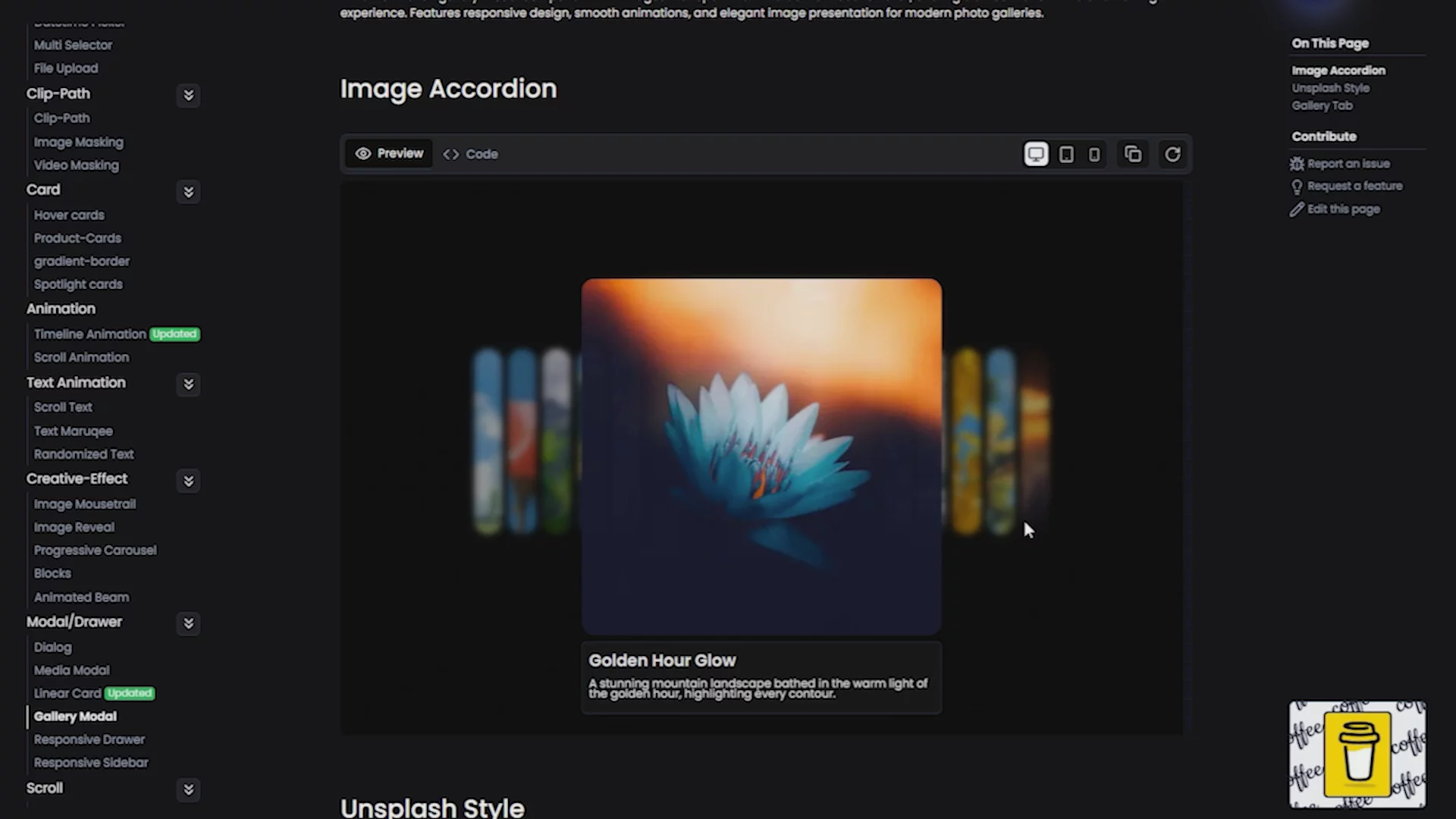Viewport: 1456px width, 819px height.
Task: Collapse the Creative-Effect category chevron
Action: 188,481
